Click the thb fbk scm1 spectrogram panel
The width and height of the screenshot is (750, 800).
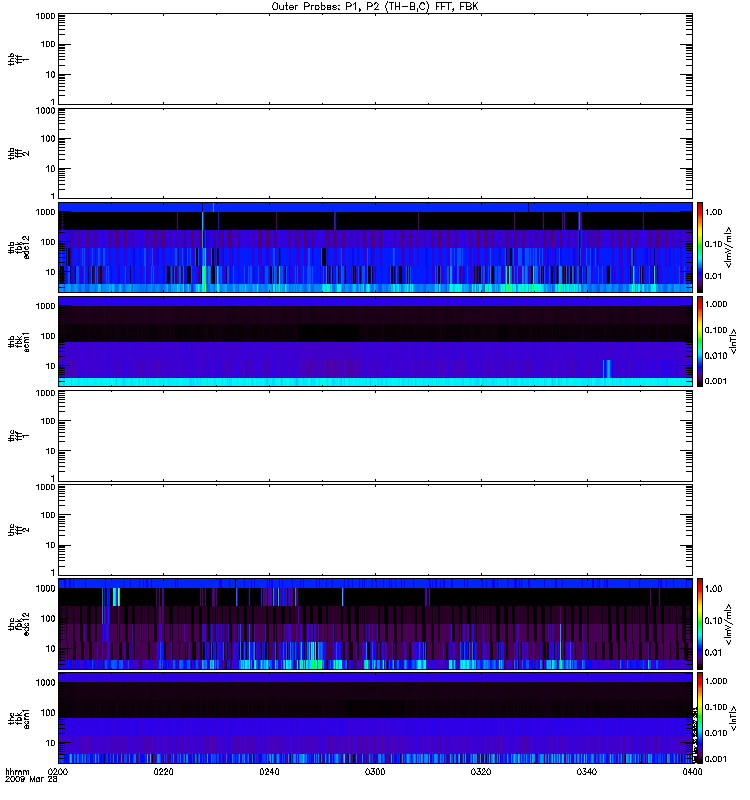[375, 341]
